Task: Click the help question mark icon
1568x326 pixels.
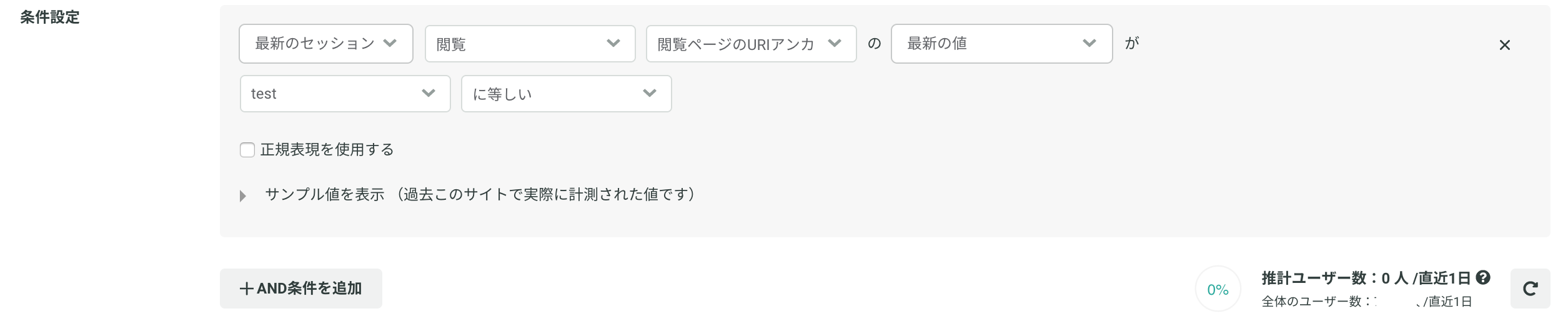Action: coord(1483,277)
